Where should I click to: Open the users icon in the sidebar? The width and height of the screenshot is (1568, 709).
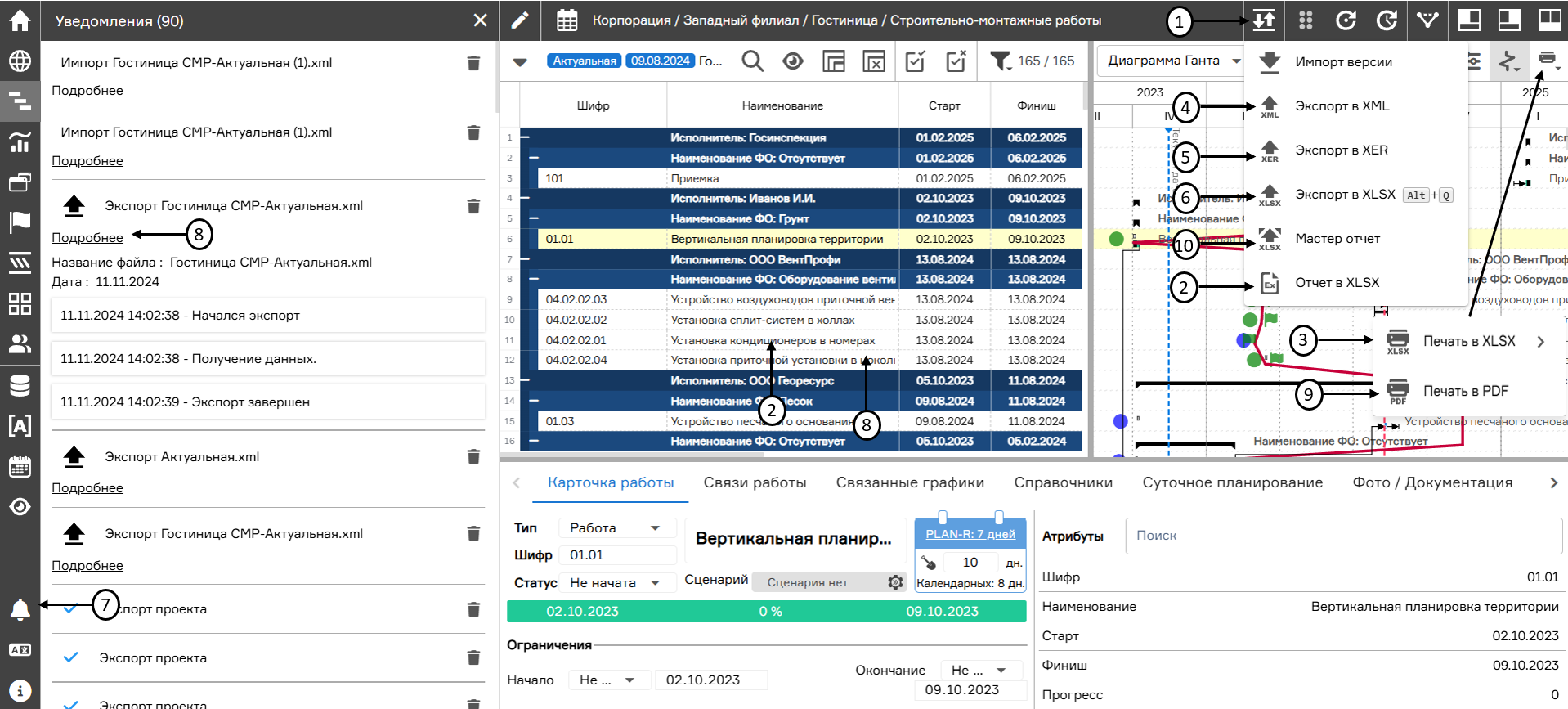20,344
